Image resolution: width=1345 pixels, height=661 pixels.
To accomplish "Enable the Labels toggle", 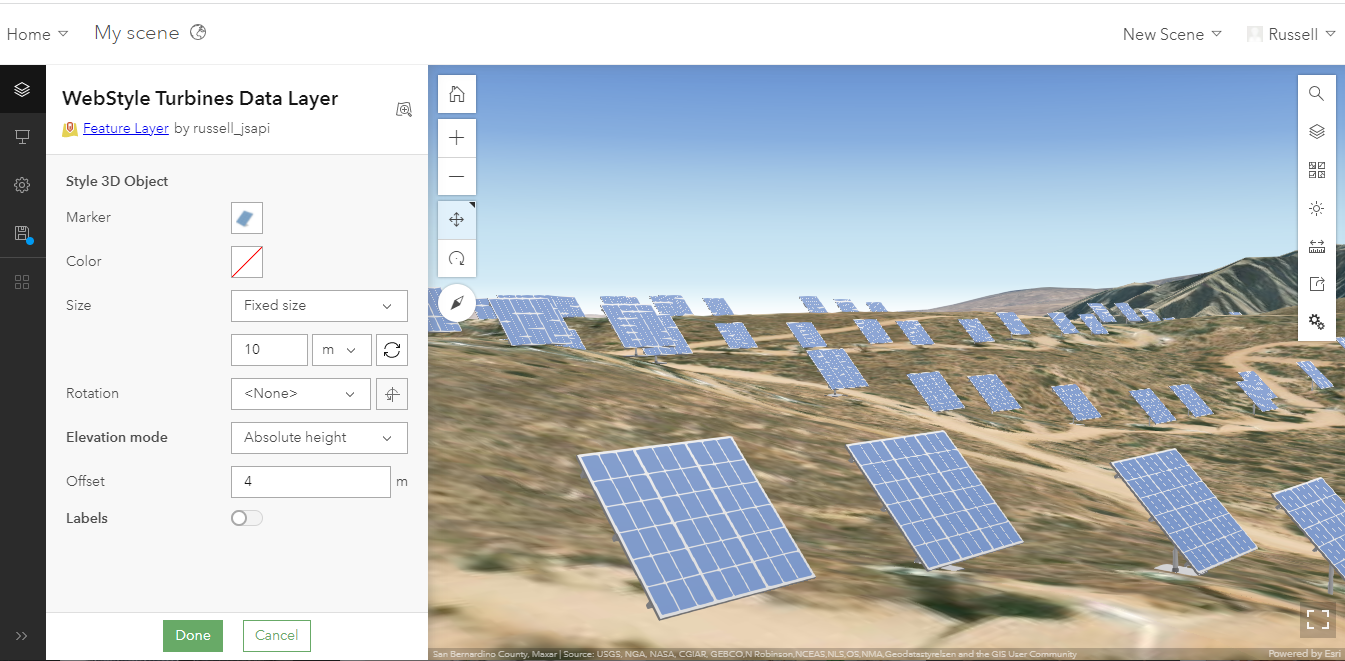I will point(246,518).
